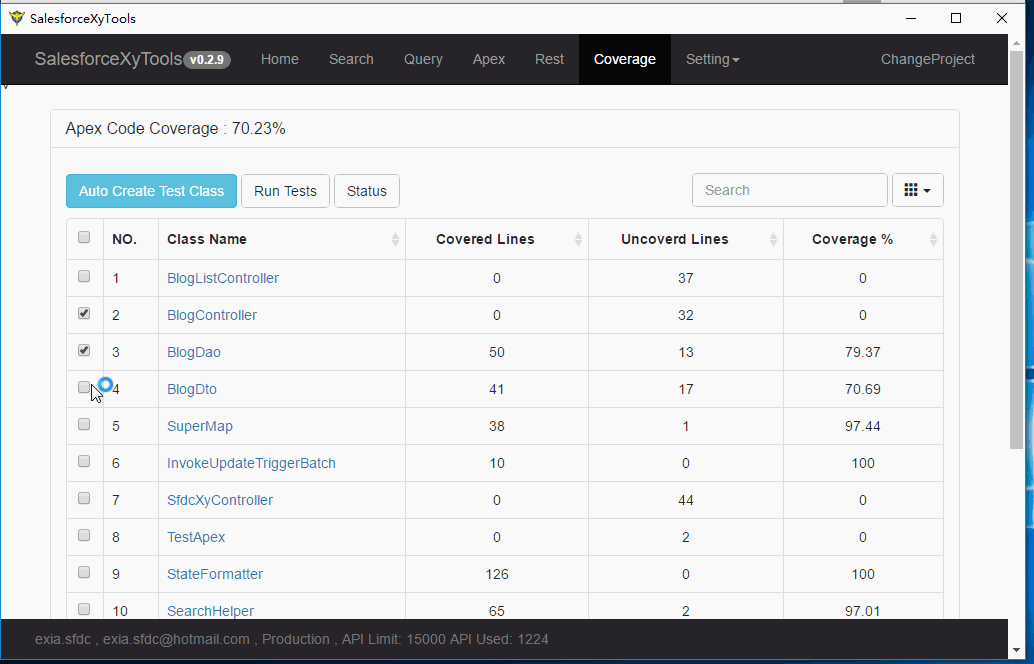
Task: Open the BlogDto class link
Action: (x=192, y=389)
